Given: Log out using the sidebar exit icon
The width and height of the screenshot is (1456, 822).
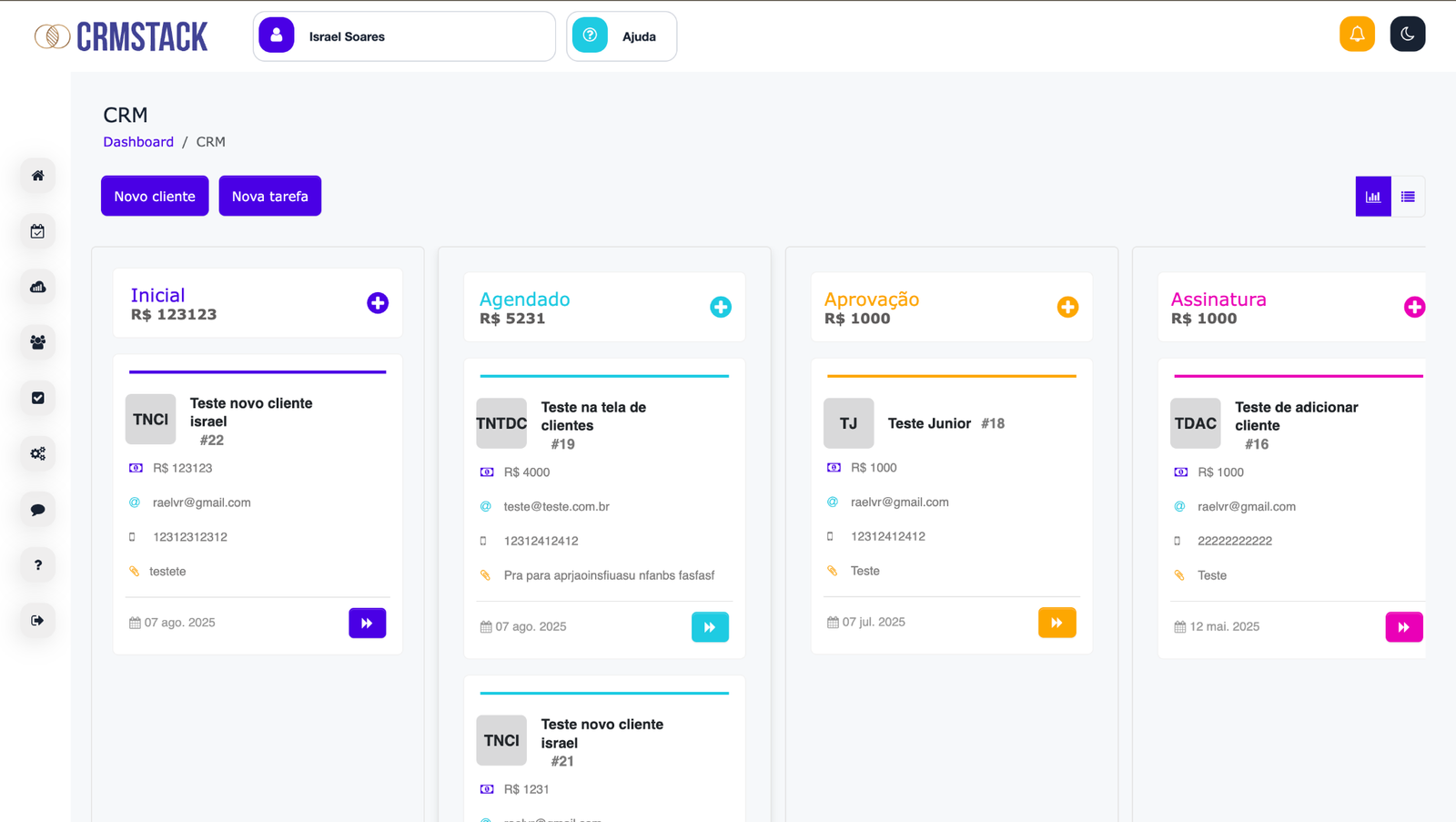Looking at the screenshot, I should tap(36, 620).
